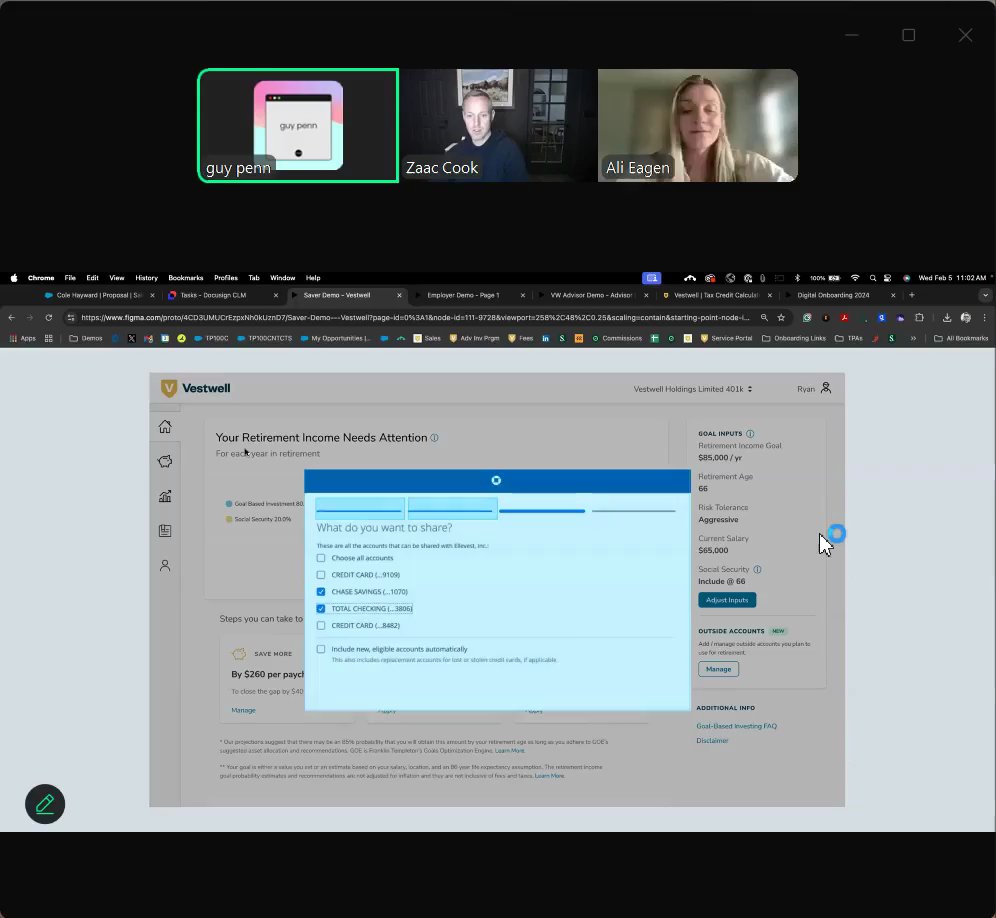996x918 pixels.
Task: Open the TPAs bookmark folder
Action: point(849,339)
